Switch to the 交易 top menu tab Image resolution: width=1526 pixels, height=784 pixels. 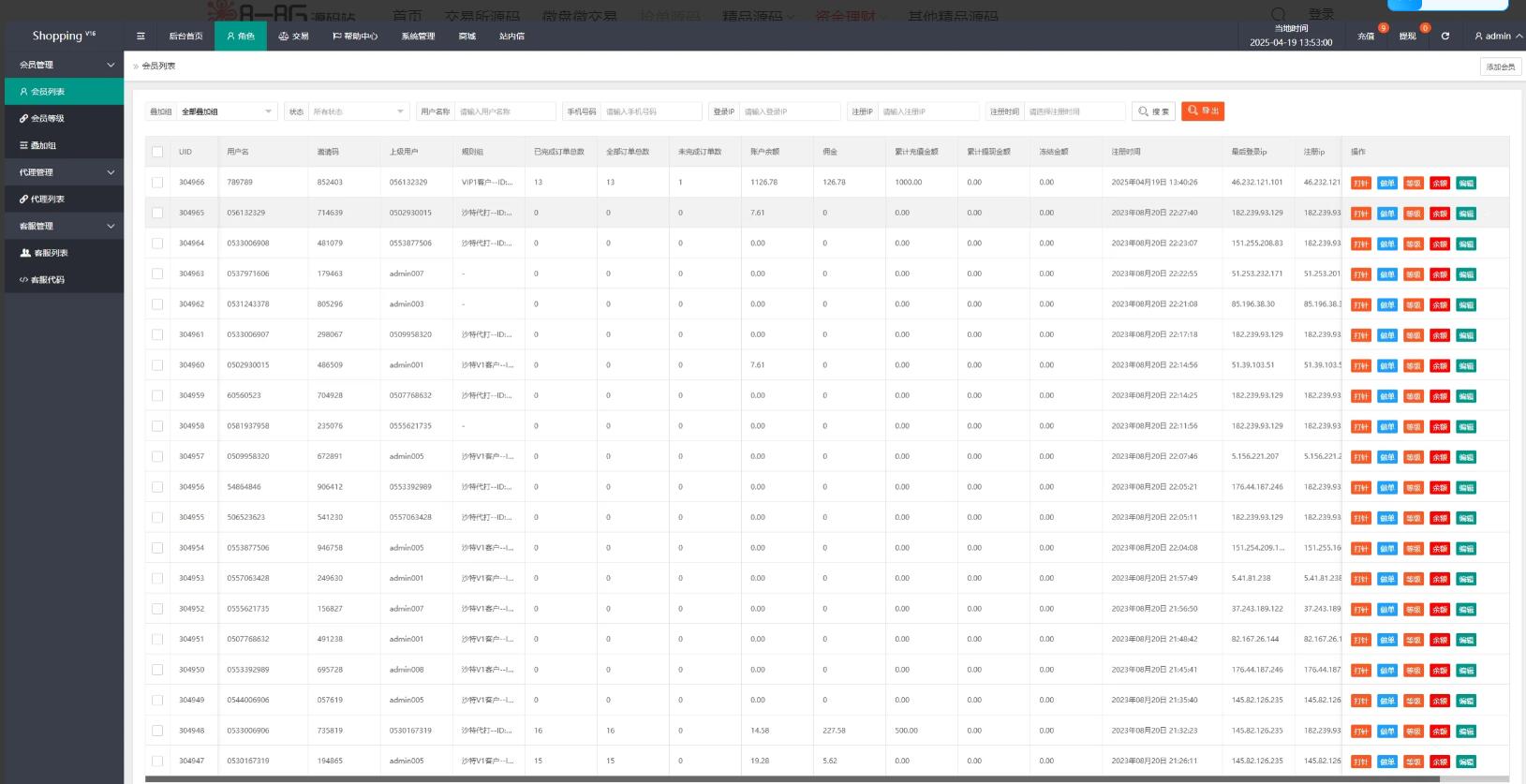click(x=293, y=37)
